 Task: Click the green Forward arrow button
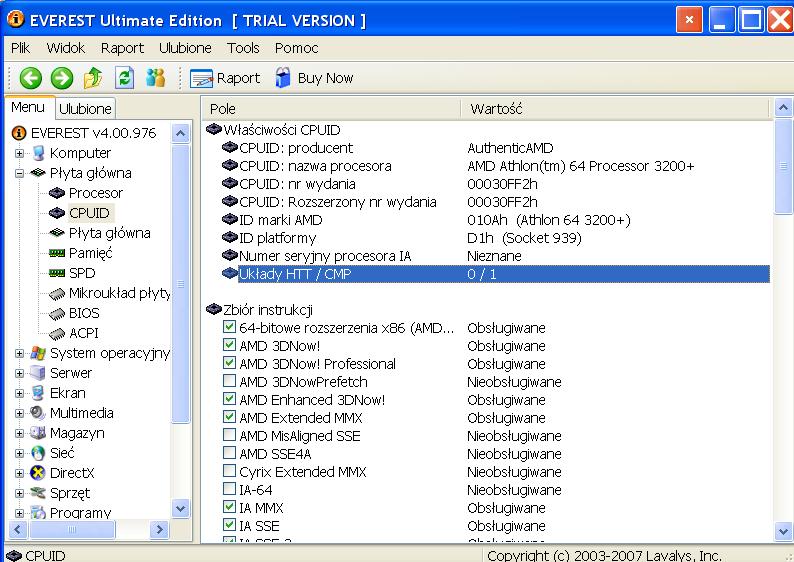pos(62,78)
